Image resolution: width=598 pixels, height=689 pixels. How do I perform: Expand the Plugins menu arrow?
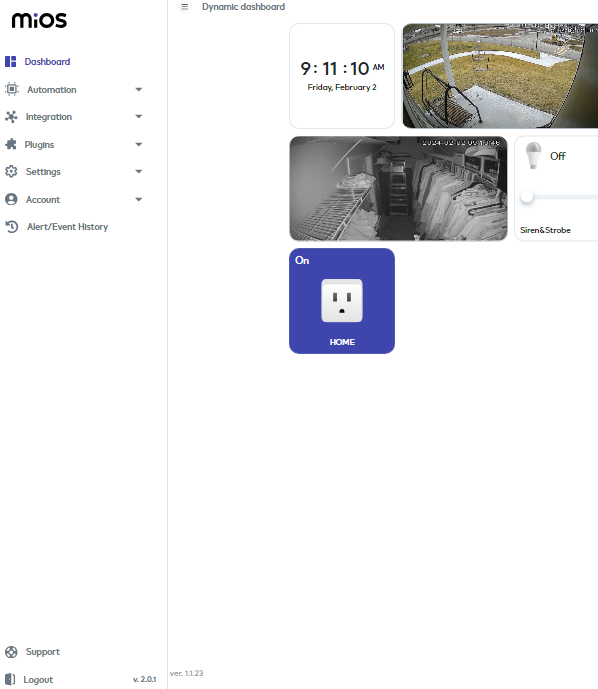tap(139, 145)
